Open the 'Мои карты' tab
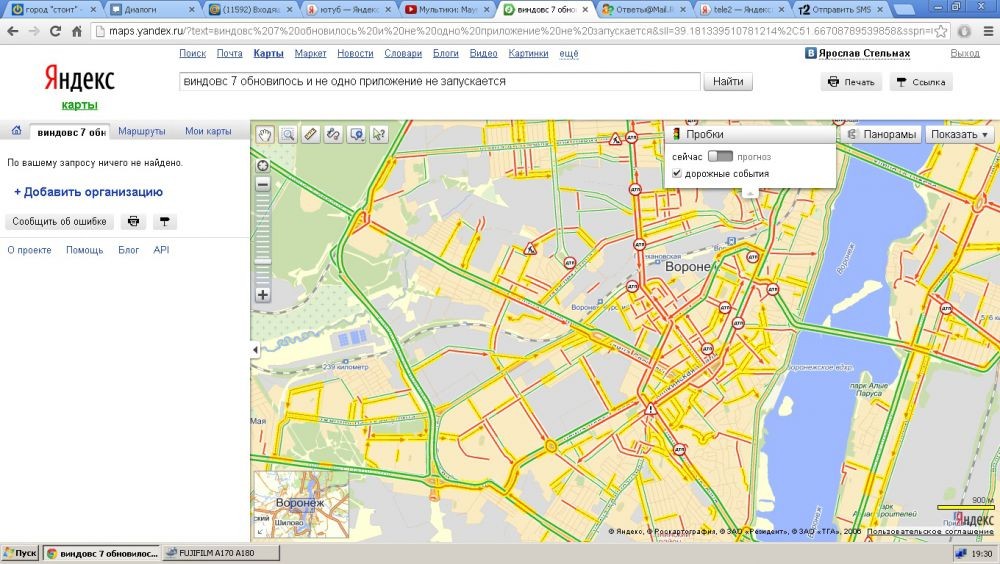This screenshot has width=1000, height=564. 208,131
